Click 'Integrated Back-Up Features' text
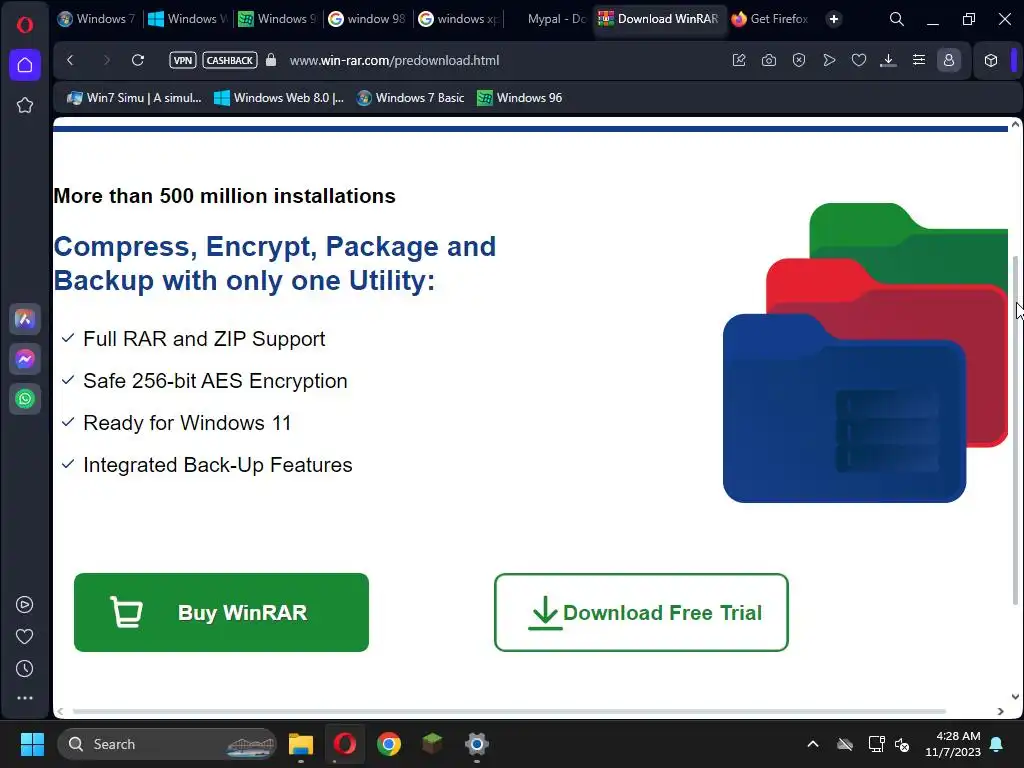1024x768 pixels. pos(217,464)
